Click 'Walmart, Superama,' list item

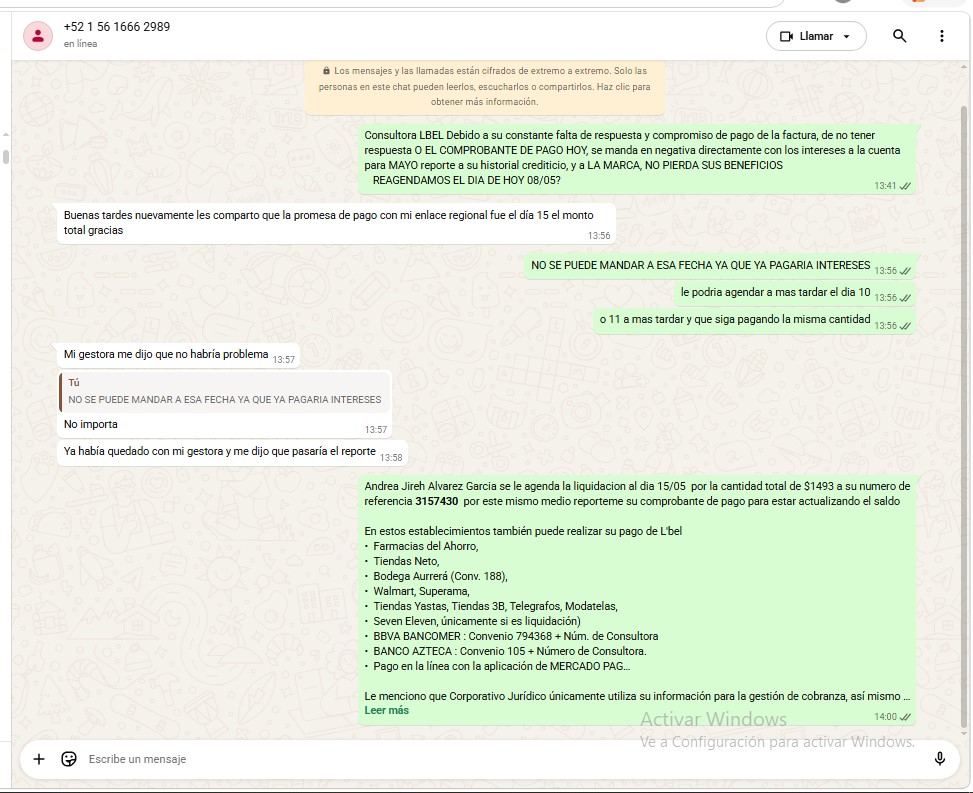click(x=421, y=591)
